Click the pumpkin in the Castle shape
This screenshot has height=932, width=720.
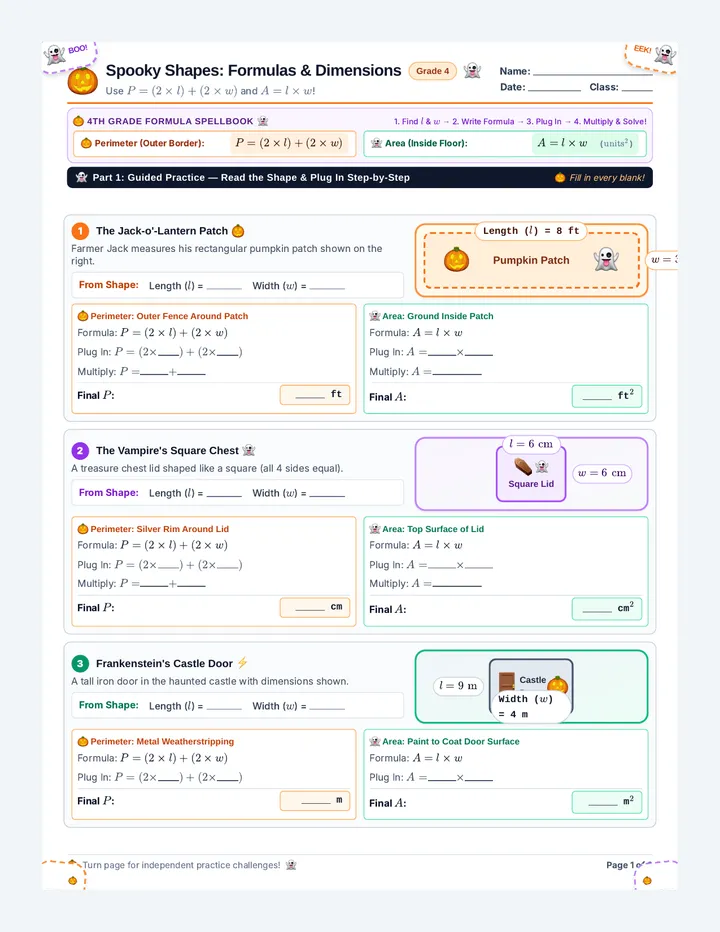coord(558,685)
